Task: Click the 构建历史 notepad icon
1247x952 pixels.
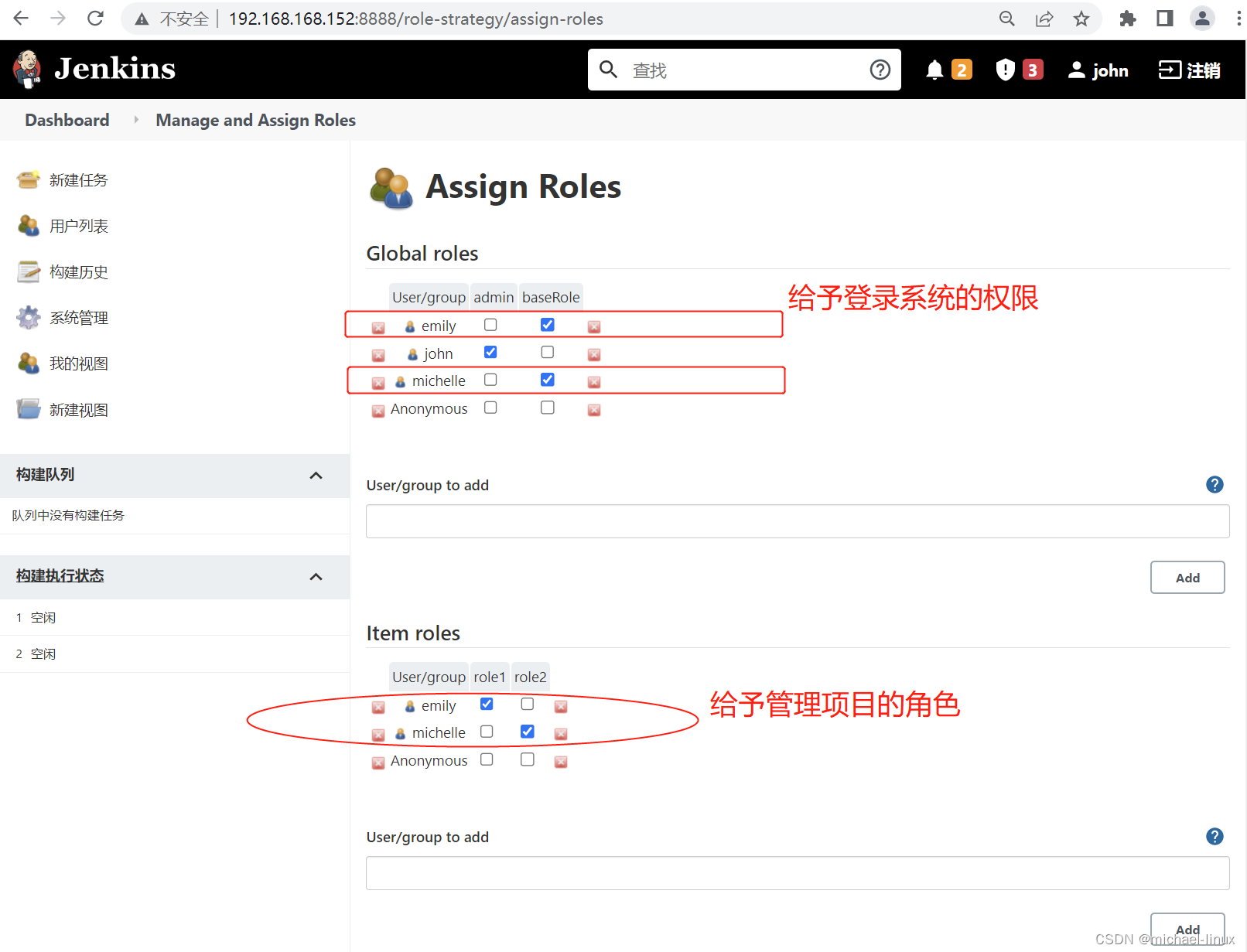Action: [29, 271]
